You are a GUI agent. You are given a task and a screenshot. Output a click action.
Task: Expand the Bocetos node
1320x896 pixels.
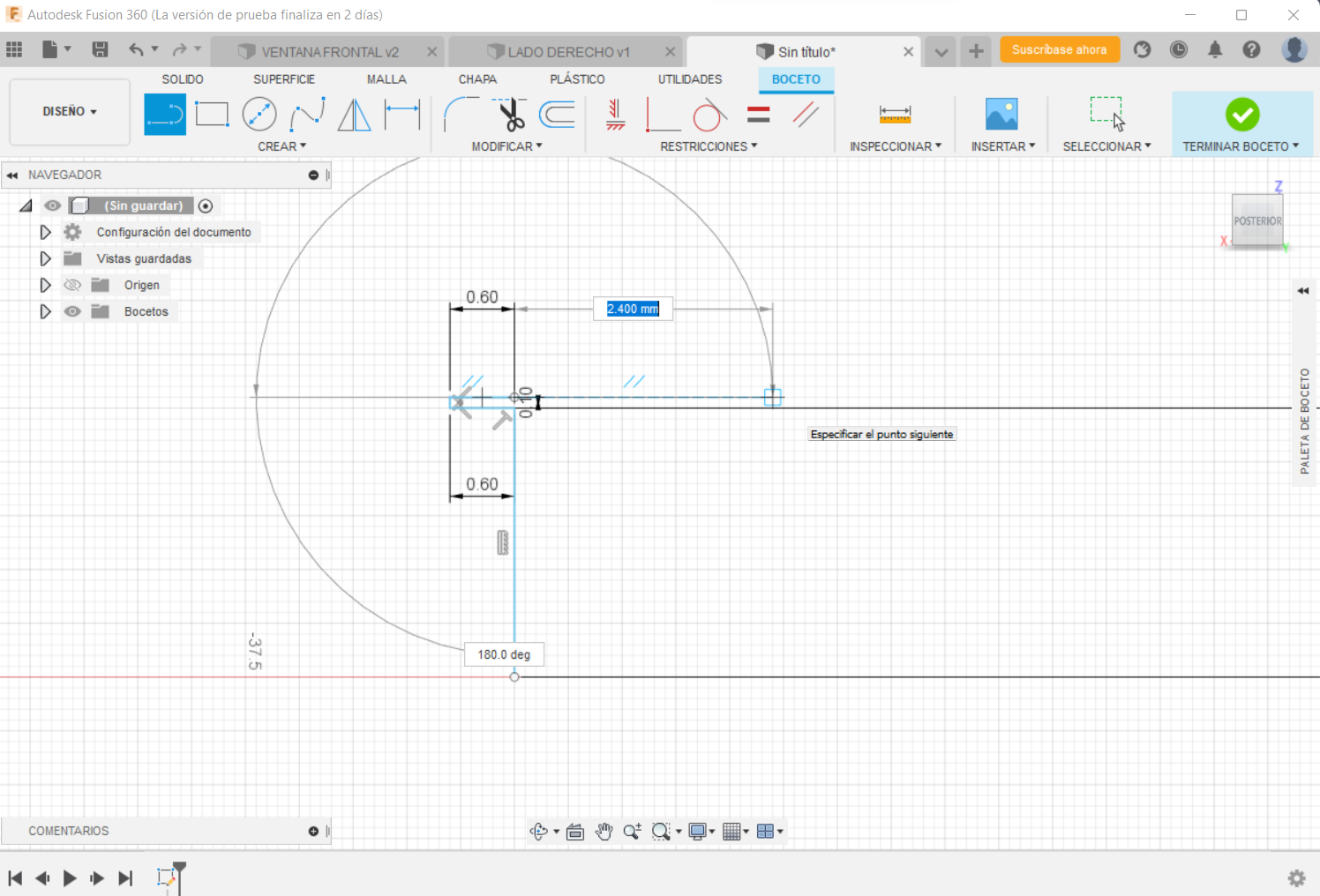(x=45, y=311)
